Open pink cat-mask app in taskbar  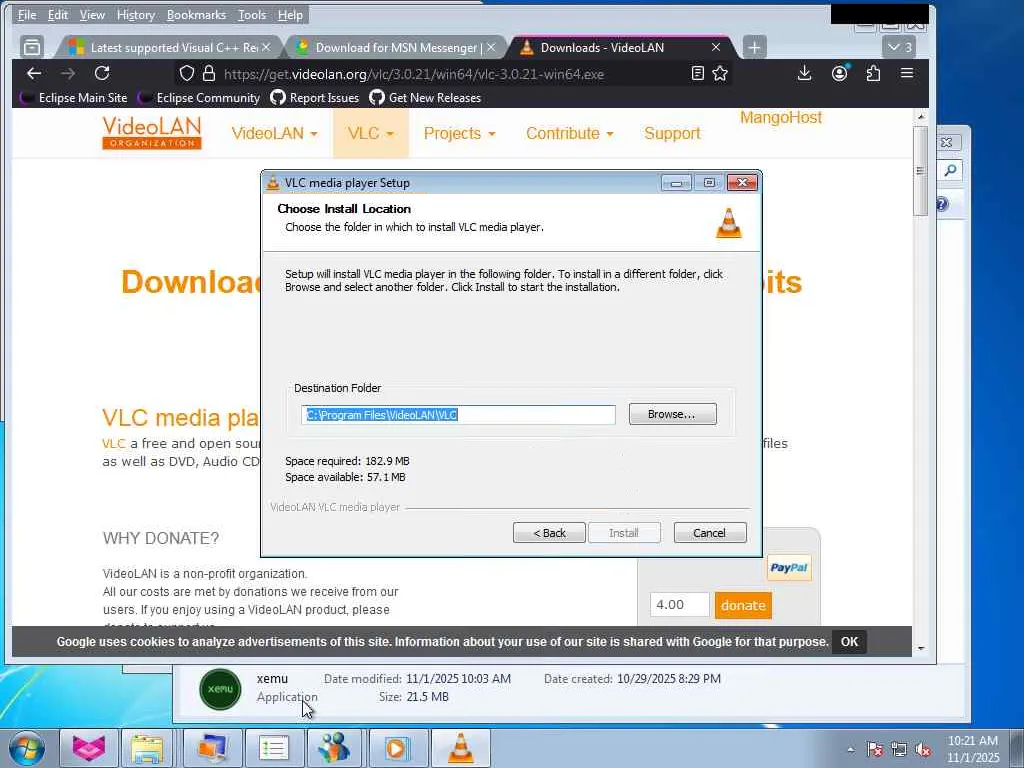click(89, 748)
